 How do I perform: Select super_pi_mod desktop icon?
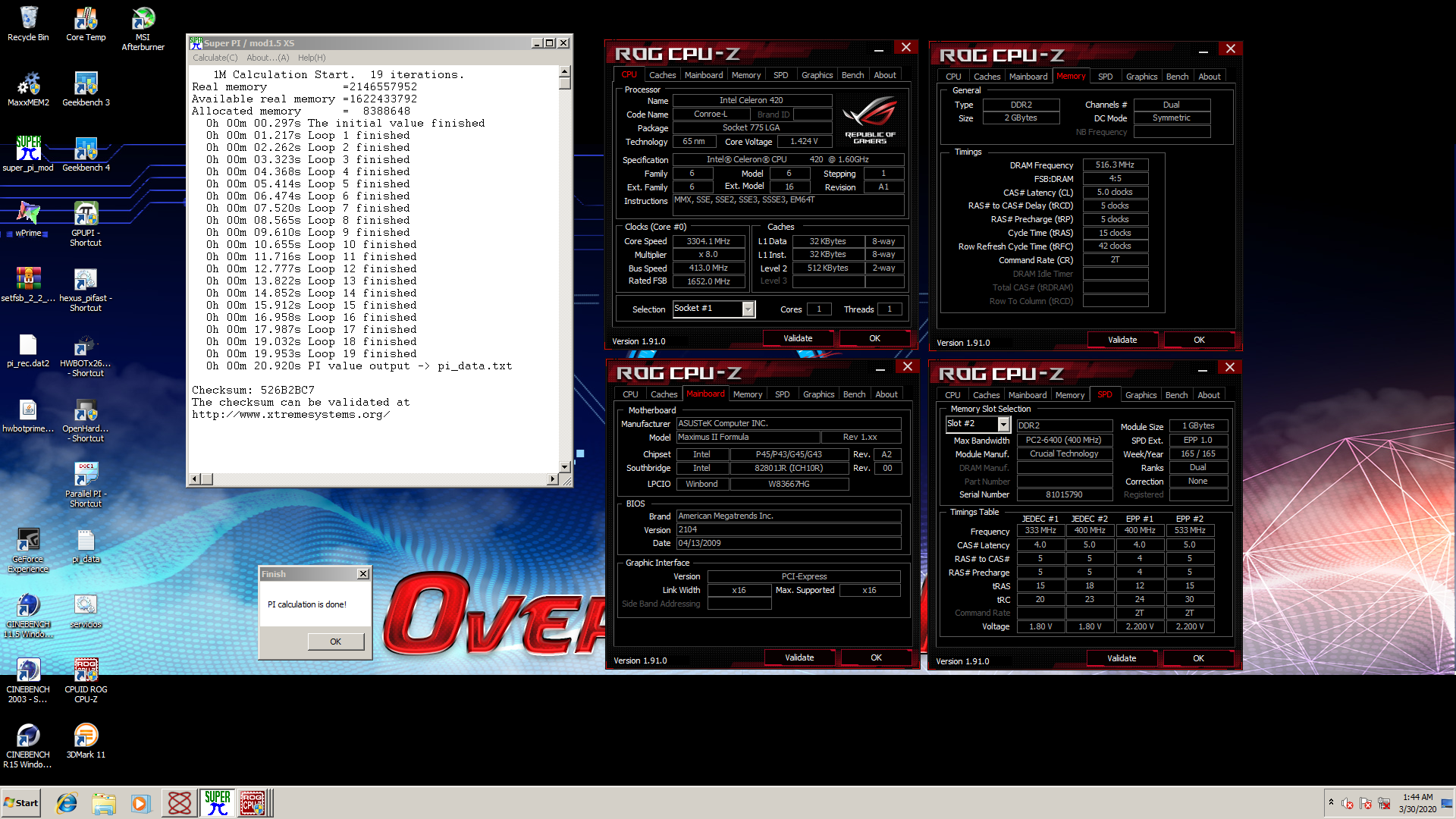[28, 154]
